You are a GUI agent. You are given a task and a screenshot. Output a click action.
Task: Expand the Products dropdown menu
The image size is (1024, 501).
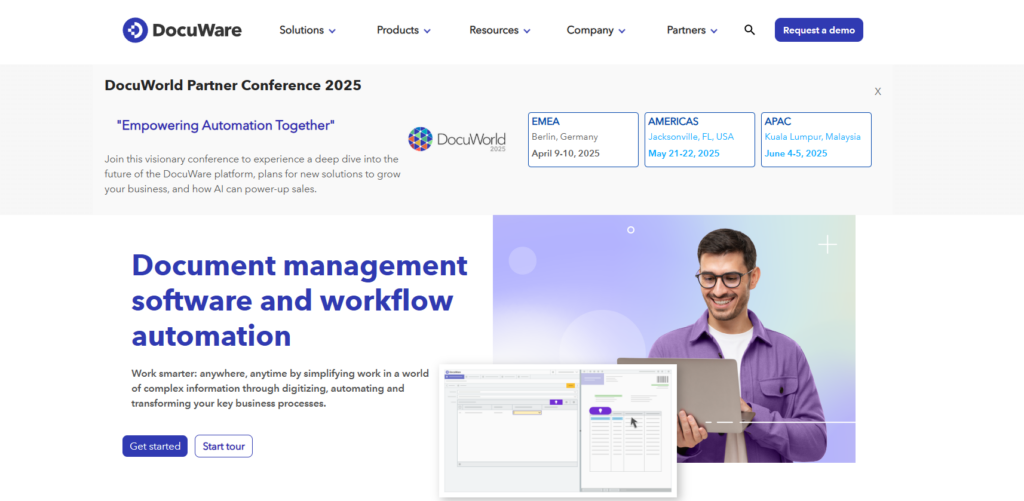[x=403, y=30]
